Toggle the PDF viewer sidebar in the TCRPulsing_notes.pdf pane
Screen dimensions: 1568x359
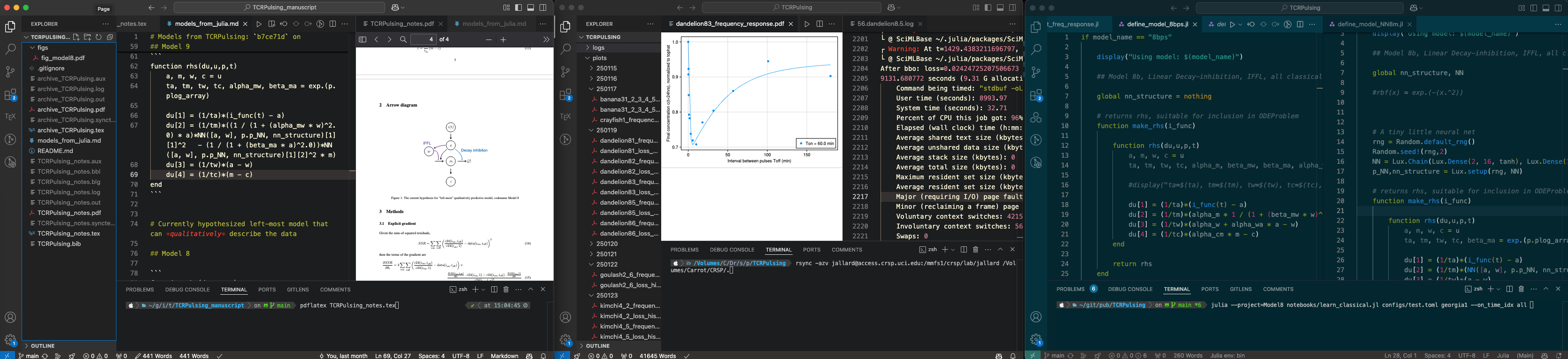362,39
